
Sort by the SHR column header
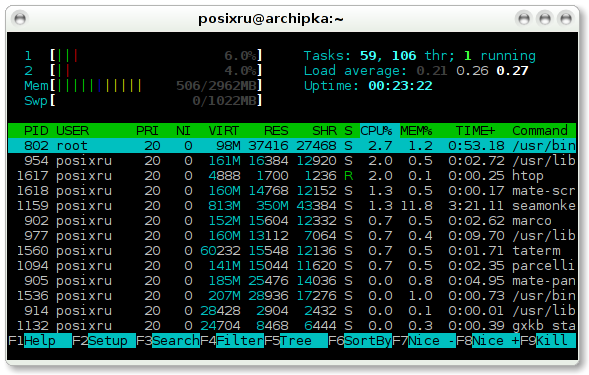[x=325, y=130]
